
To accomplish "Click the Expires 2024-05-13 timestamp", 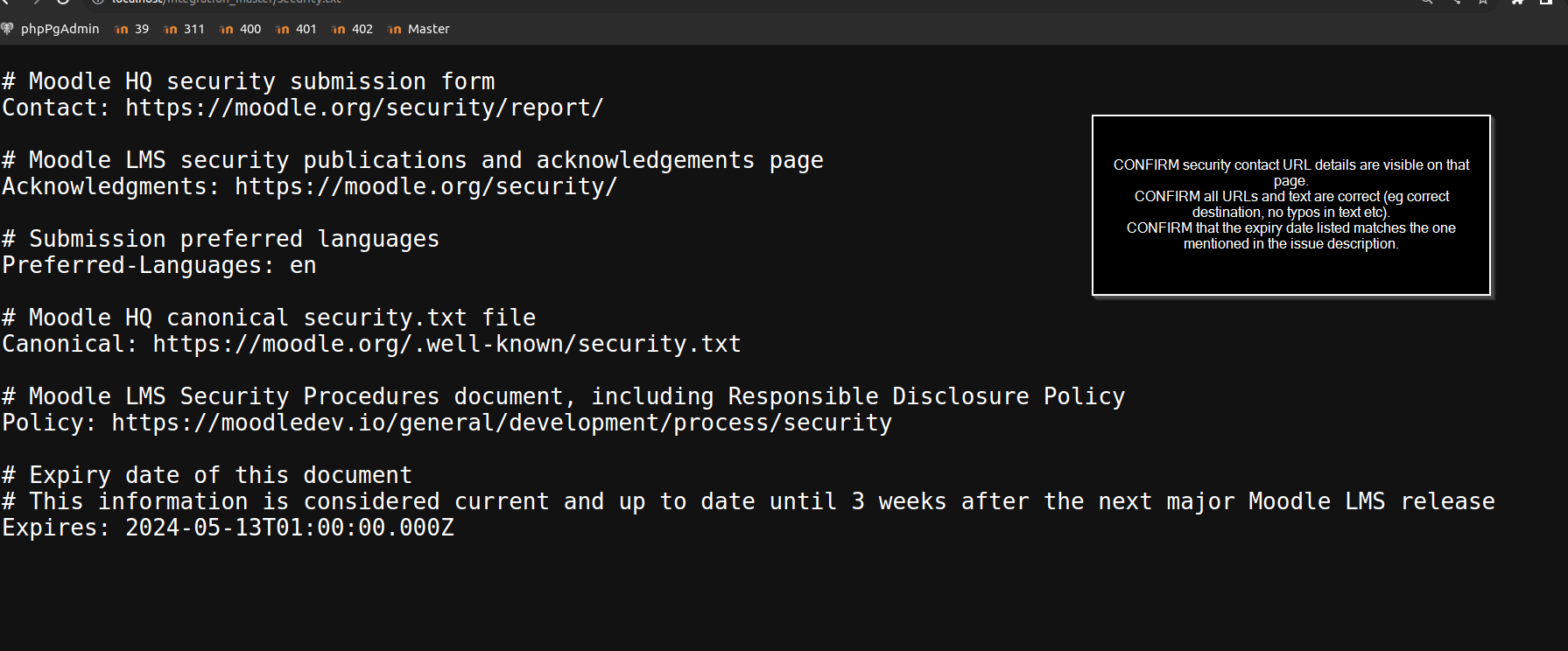I will point(290,528).
